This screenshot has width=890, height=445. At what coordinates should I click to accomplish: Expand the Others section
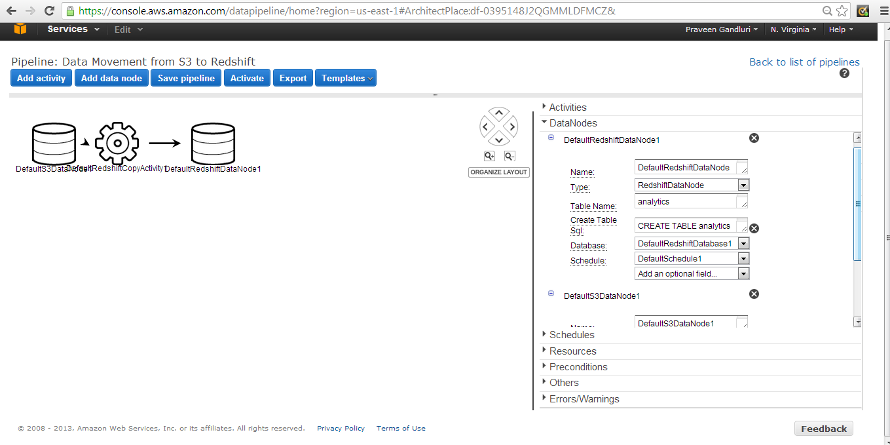tap(560, 383)
